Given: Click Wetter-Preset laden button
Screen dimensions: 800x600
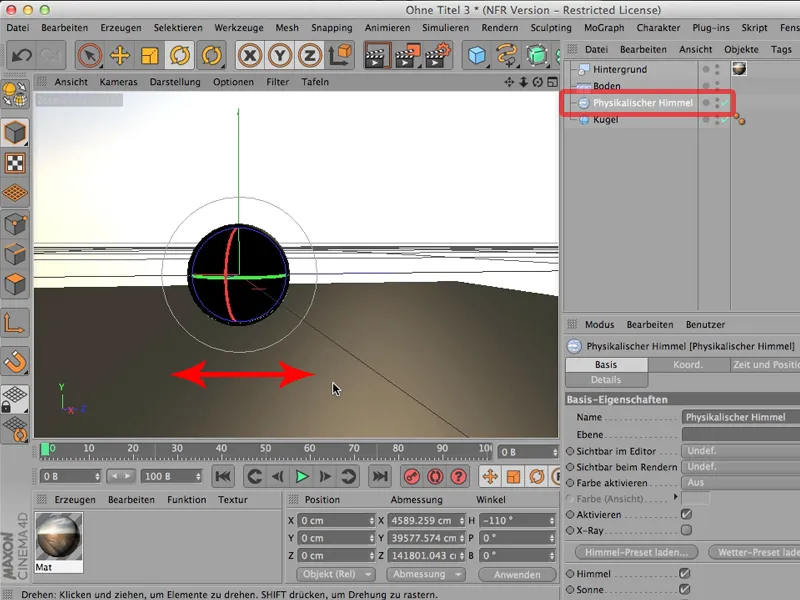Looking at the screenshot, I should 755,552.
